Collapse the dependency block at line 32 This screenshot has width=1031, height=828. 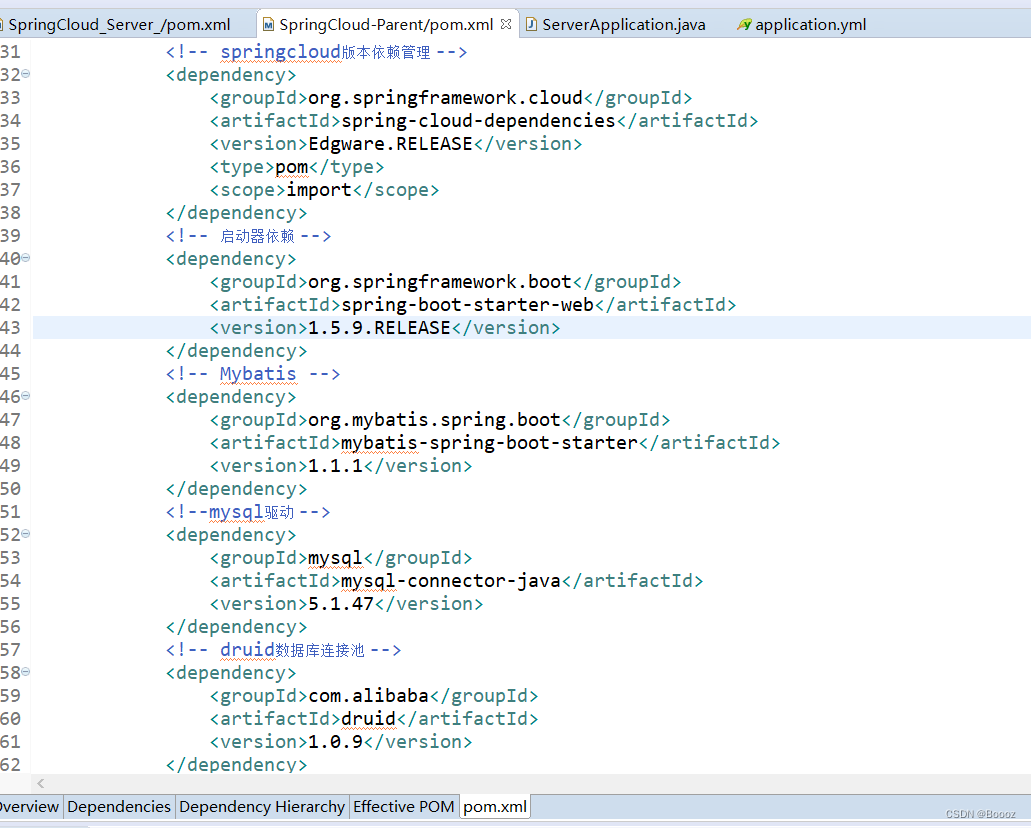click(26, 74)
